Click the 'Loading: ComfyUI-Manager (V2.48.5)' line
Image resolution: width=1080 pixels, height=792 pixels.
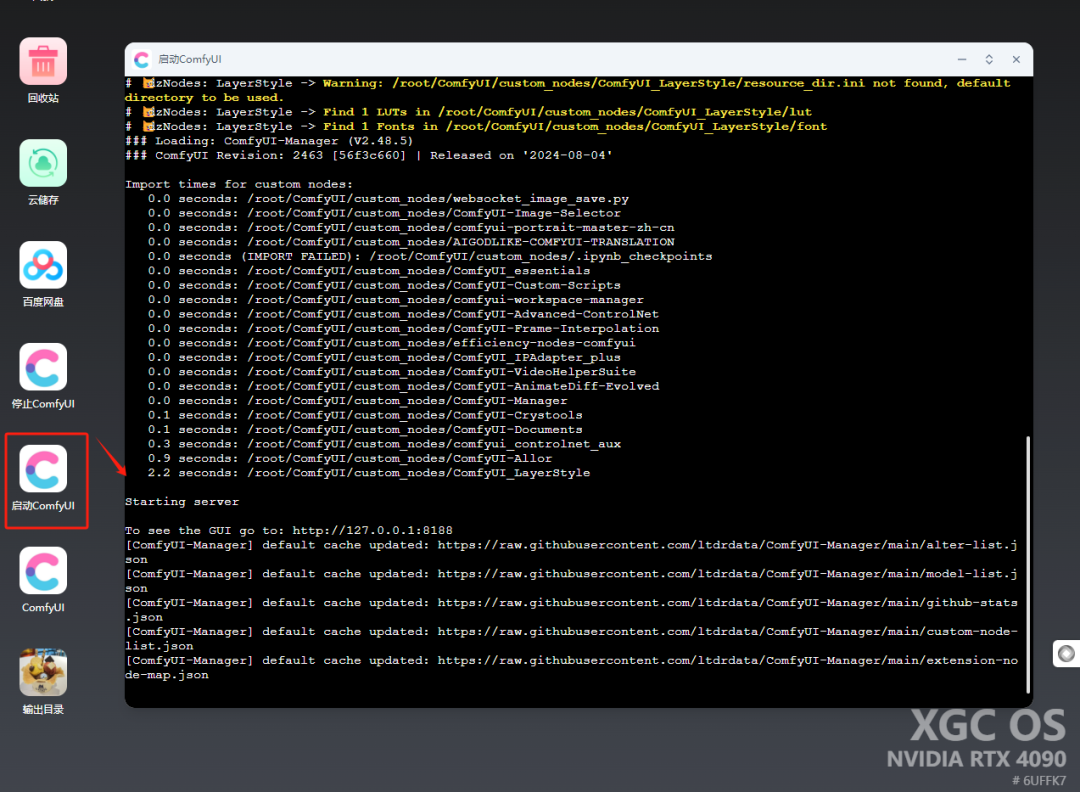[x=269, y=140]
